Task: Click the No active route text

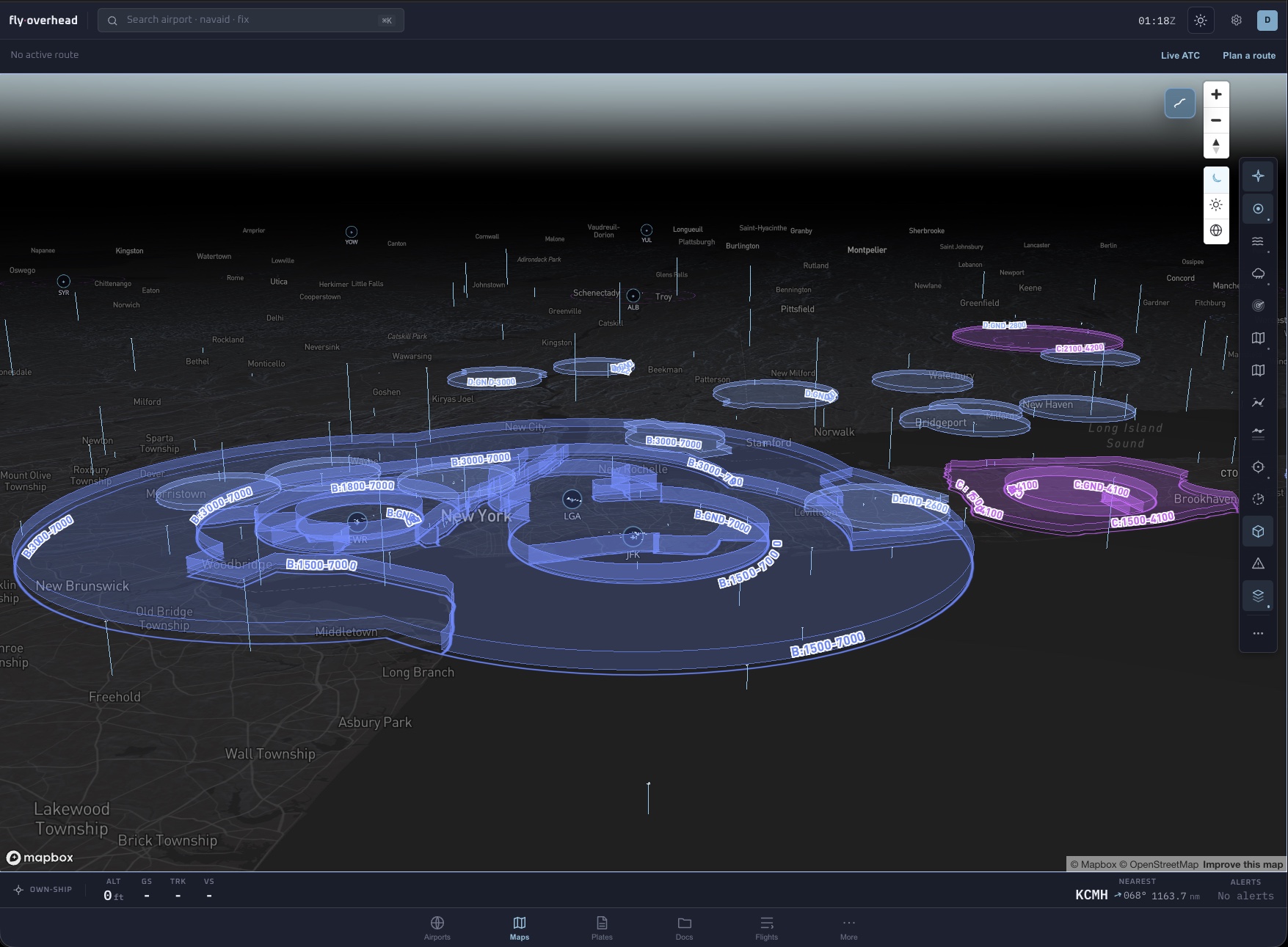Action: coord(45,55)
